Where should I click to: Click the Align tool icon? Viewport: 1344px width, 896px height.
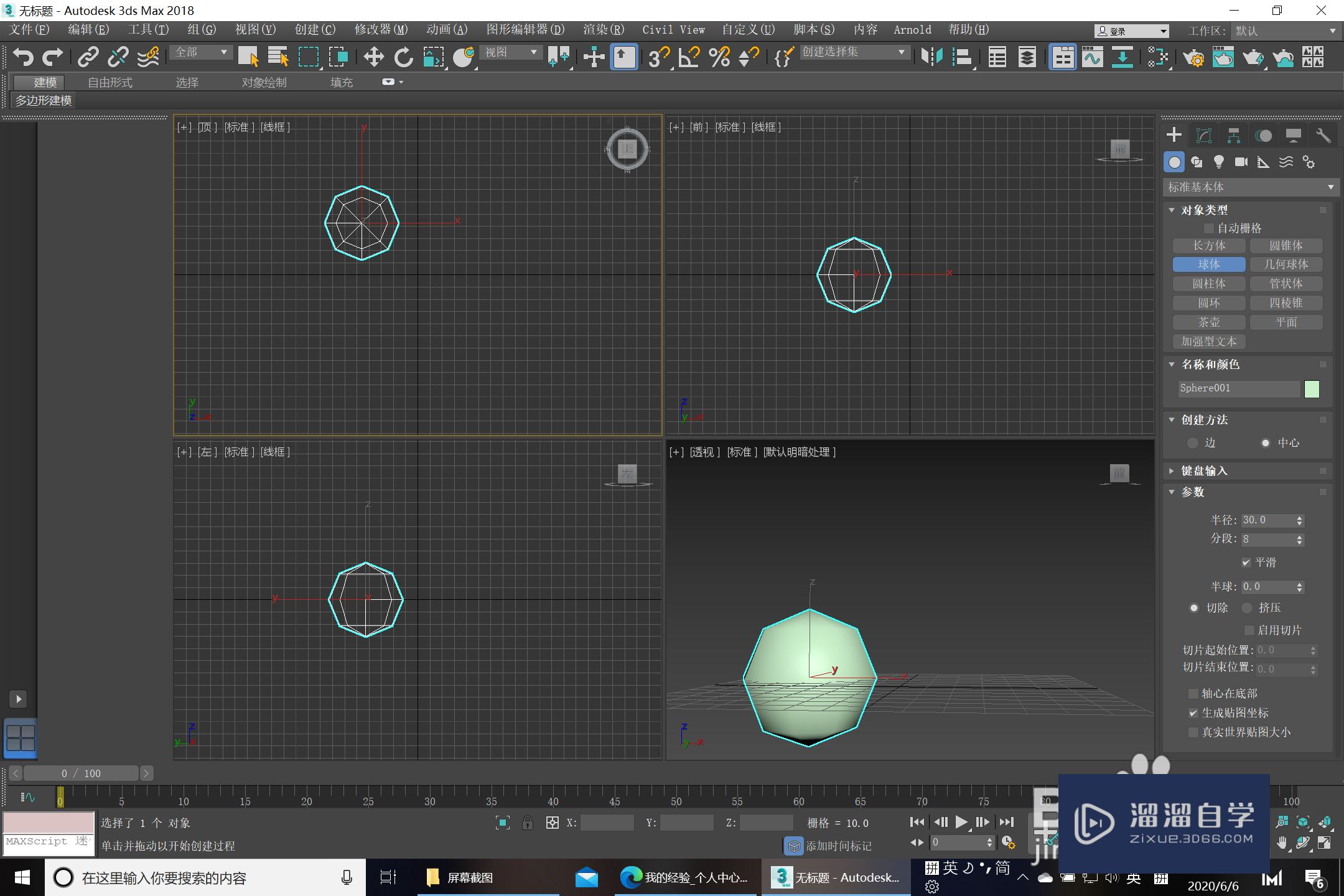point(962,57)
